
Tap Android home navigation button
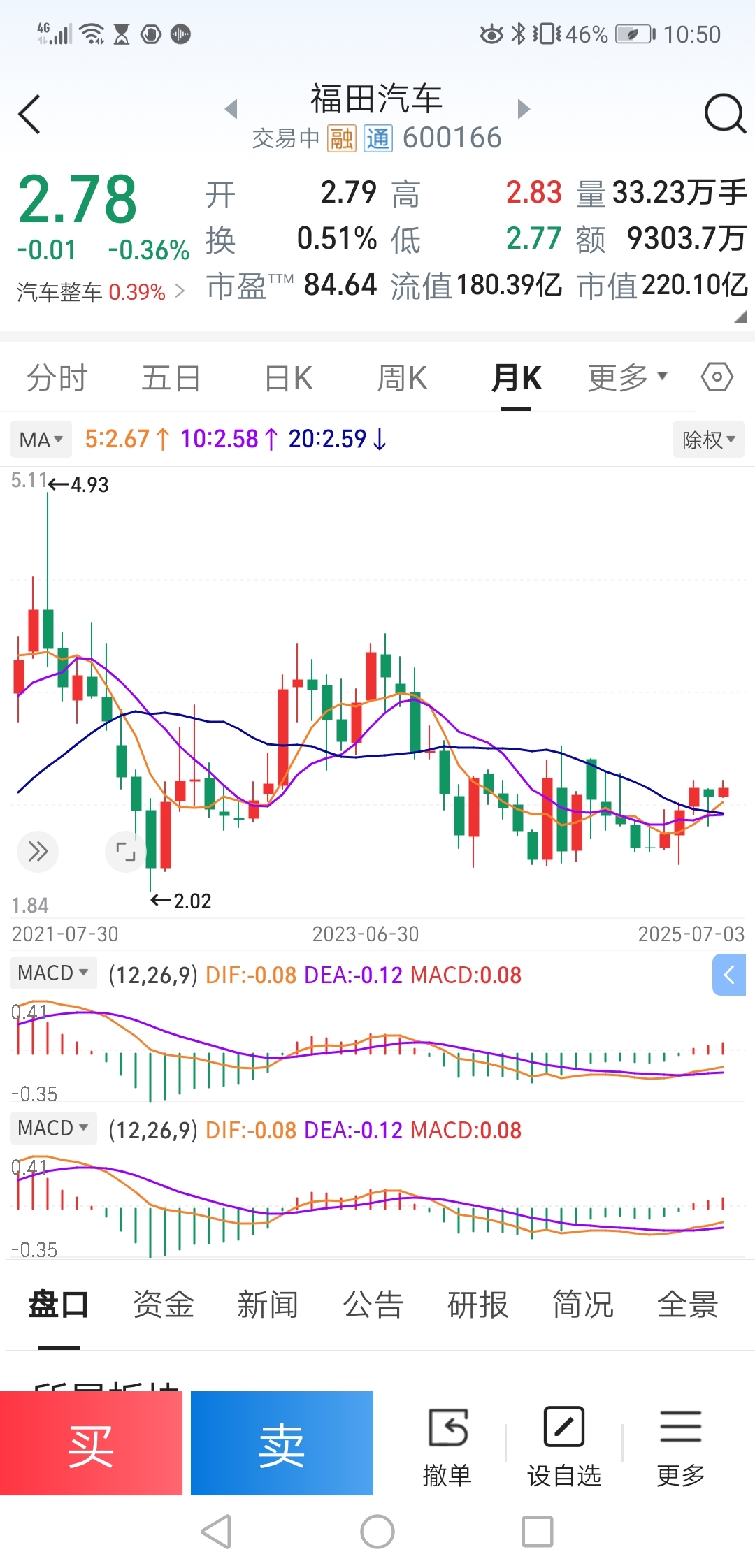pyautogui.click(x=377, y=1532)
